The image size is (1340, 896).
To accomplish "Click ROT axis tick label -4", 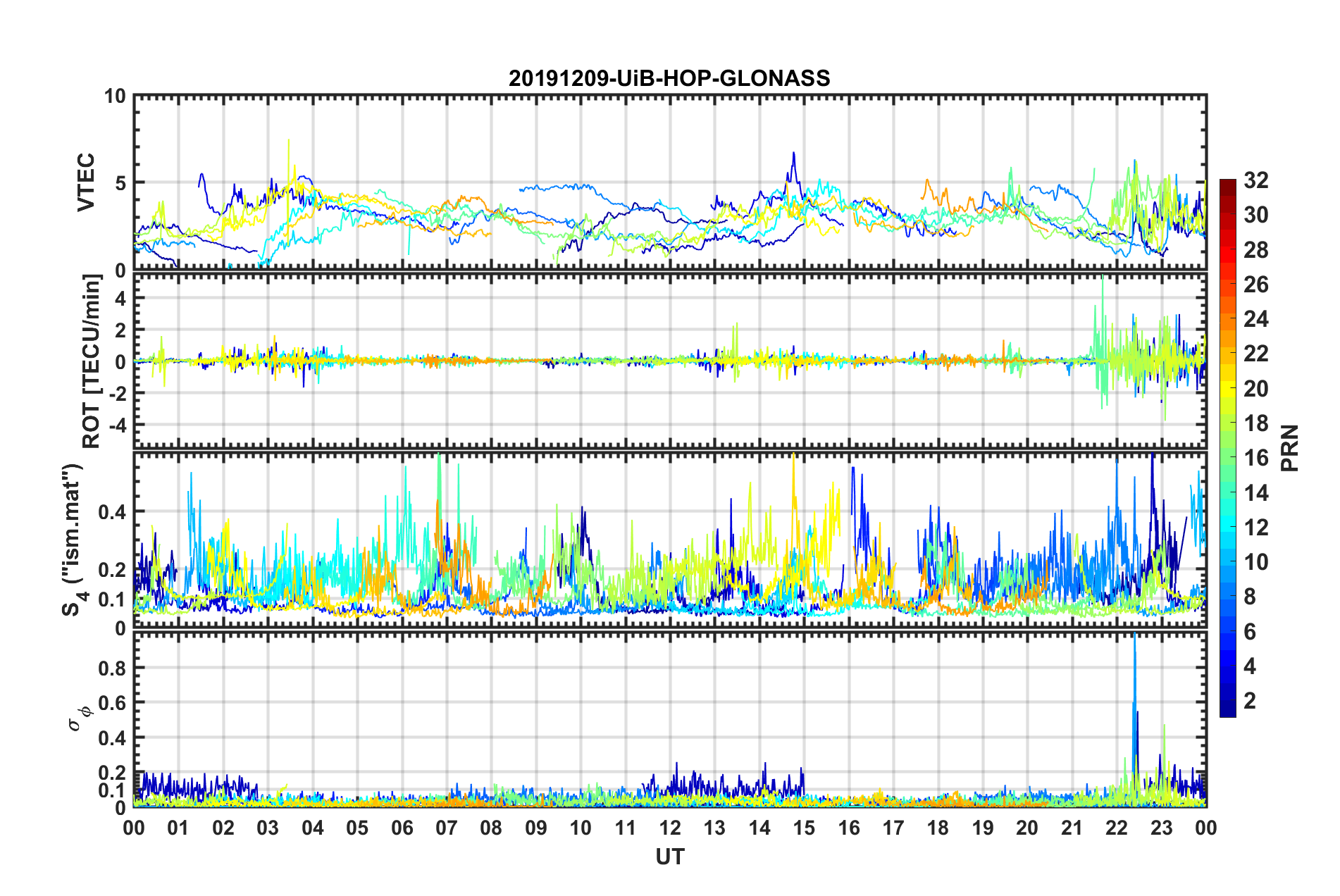I will (118, 425).
